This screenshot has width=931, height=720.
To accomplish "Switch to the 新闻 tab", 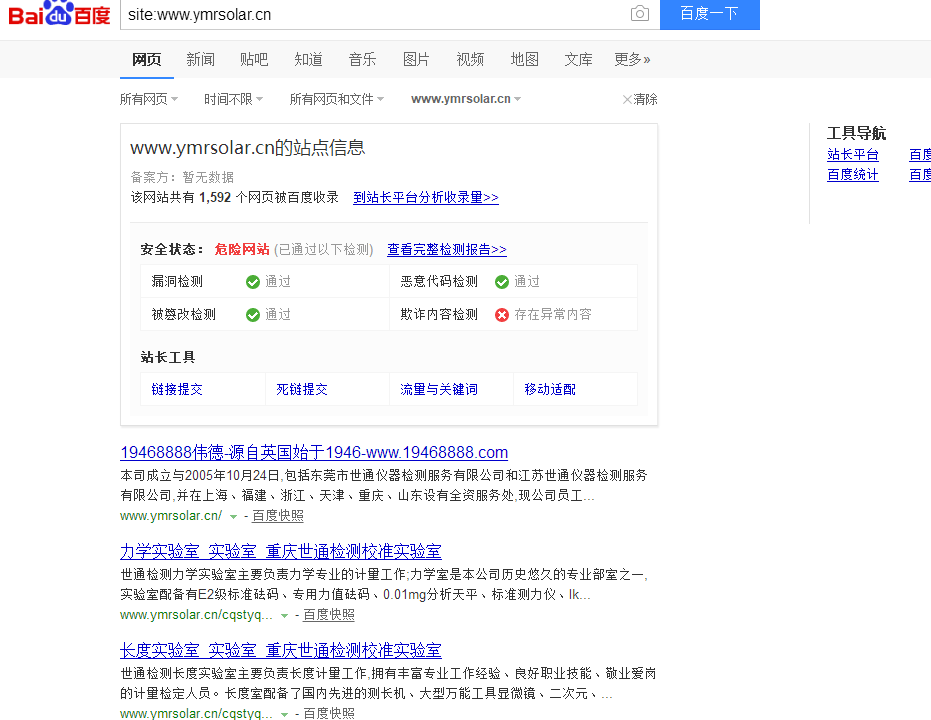I will pyautogui.click(x=200, y=59).
